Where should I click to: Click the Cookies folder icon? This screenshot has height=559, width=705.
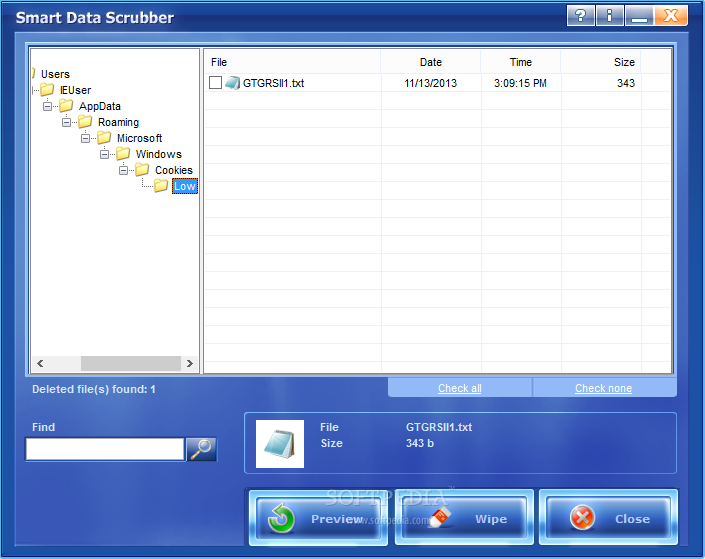pyautogui.click(x=142, y=170)
